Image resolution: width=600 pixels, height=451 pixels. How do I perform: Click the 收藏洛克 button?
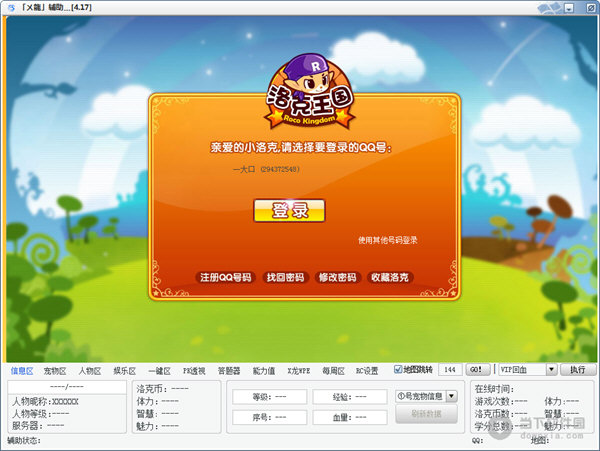point(390,277)
